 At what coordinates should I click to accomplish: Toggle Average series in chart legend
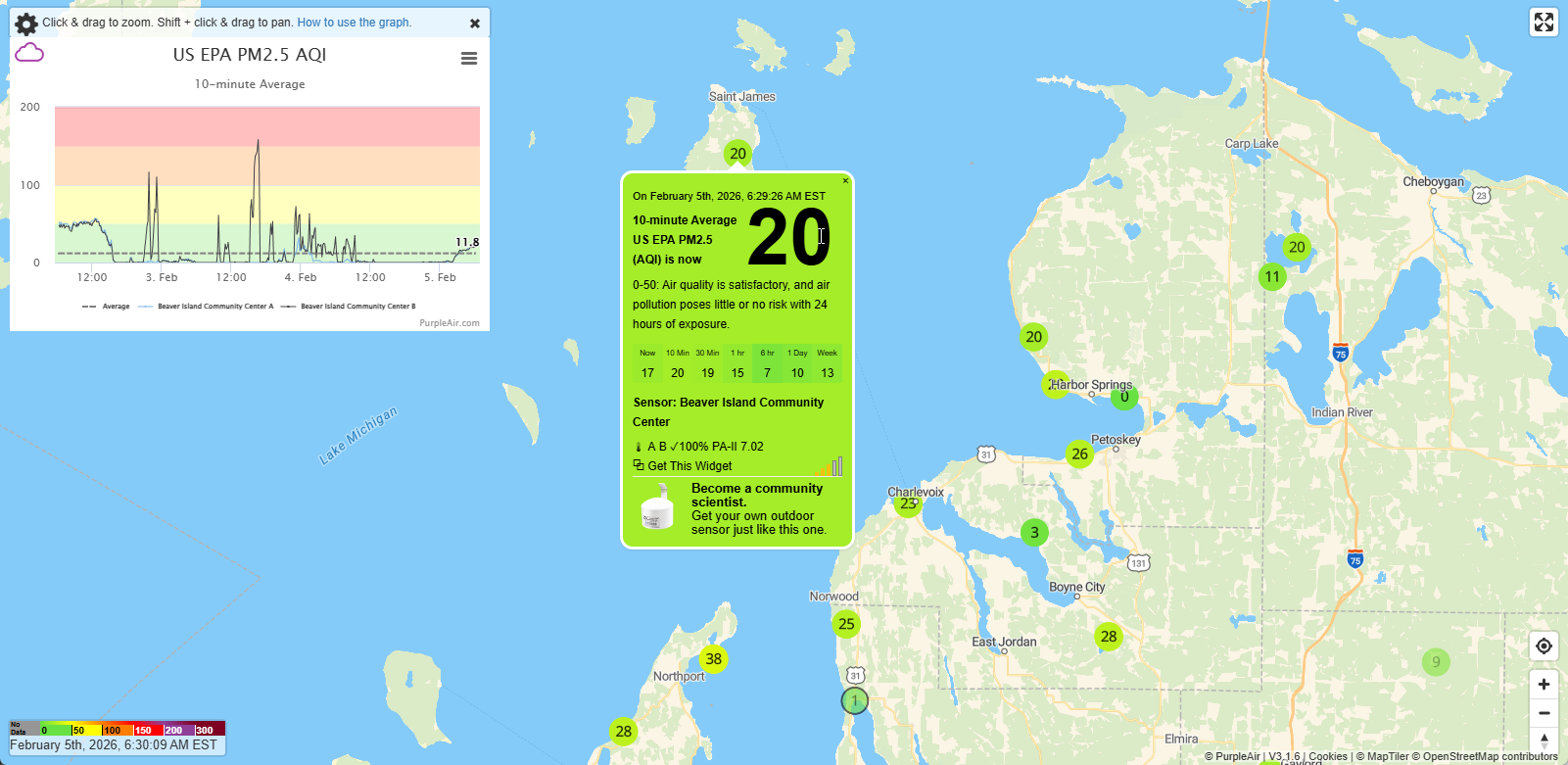[107, 307]
